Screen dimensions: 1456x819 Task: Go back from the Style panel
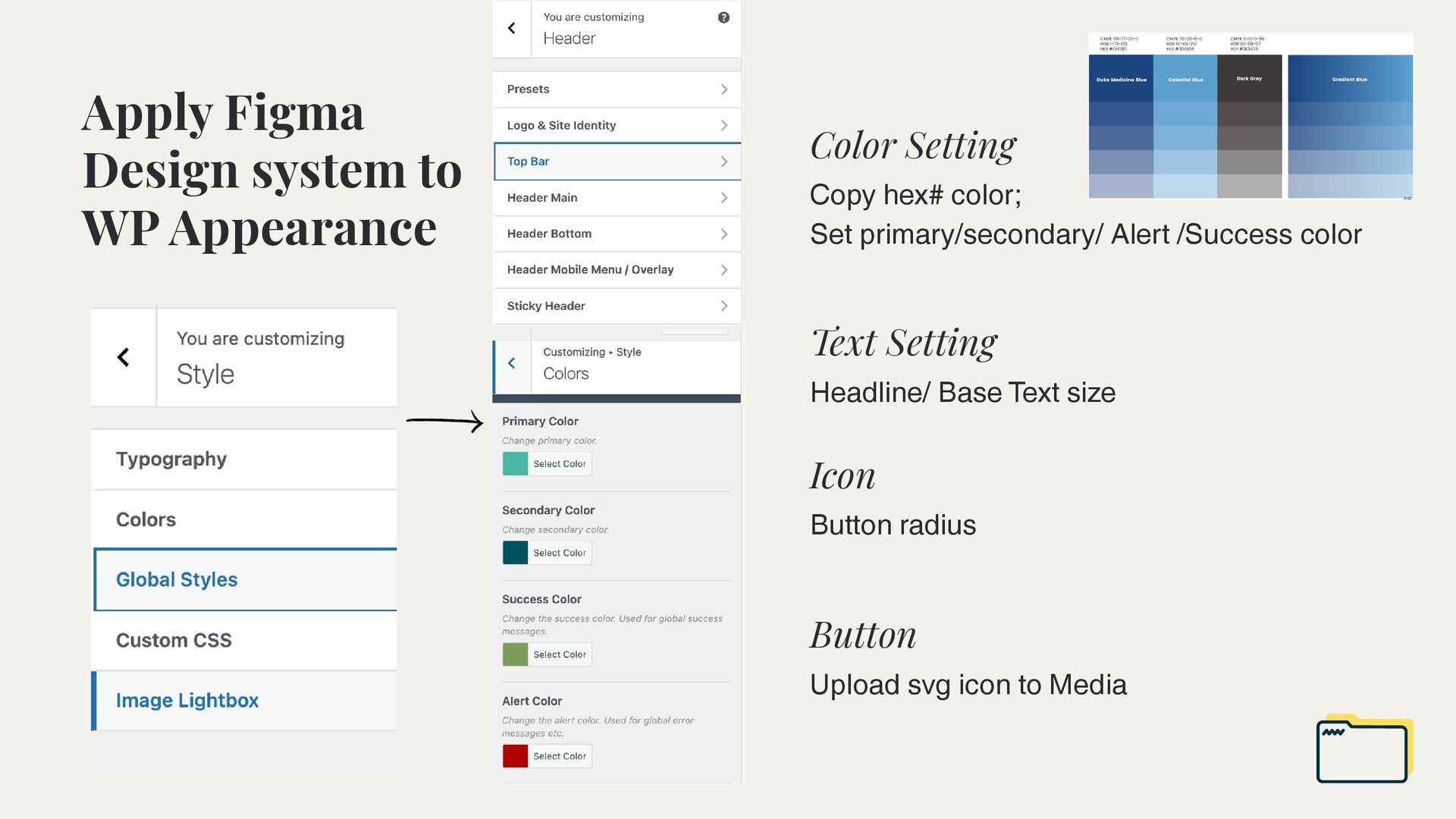(124, 357)
